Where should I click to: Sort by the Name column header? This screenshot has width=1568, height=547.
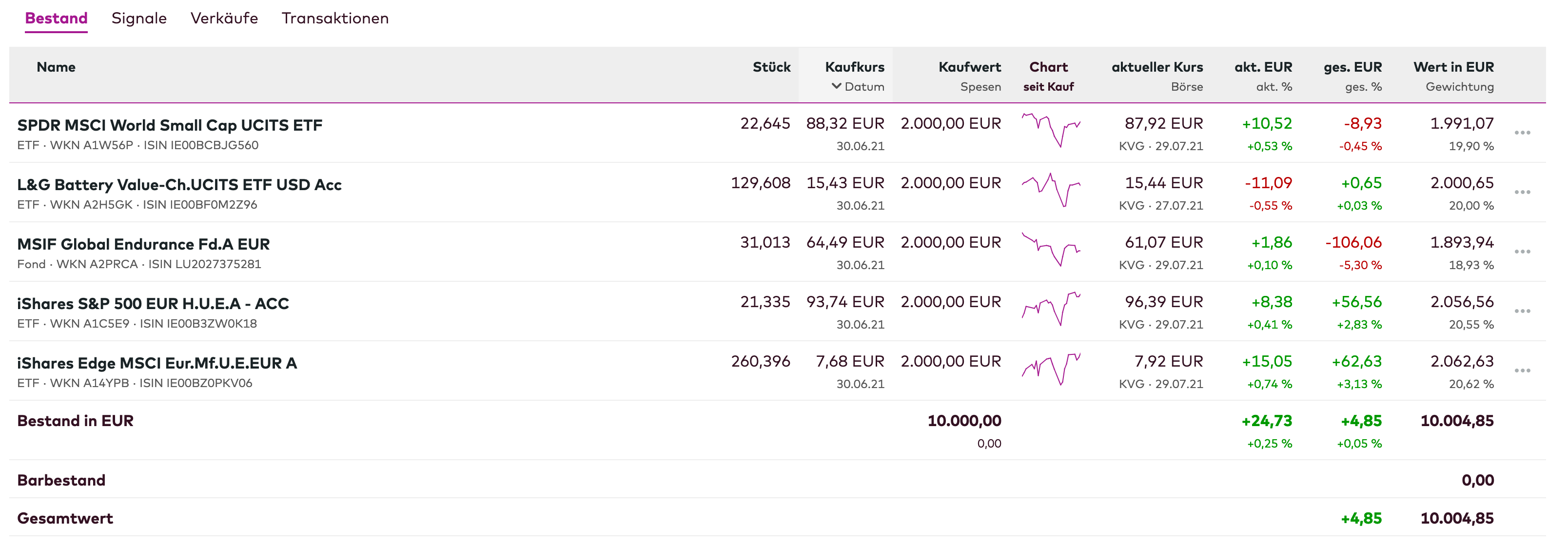point(56,67)
